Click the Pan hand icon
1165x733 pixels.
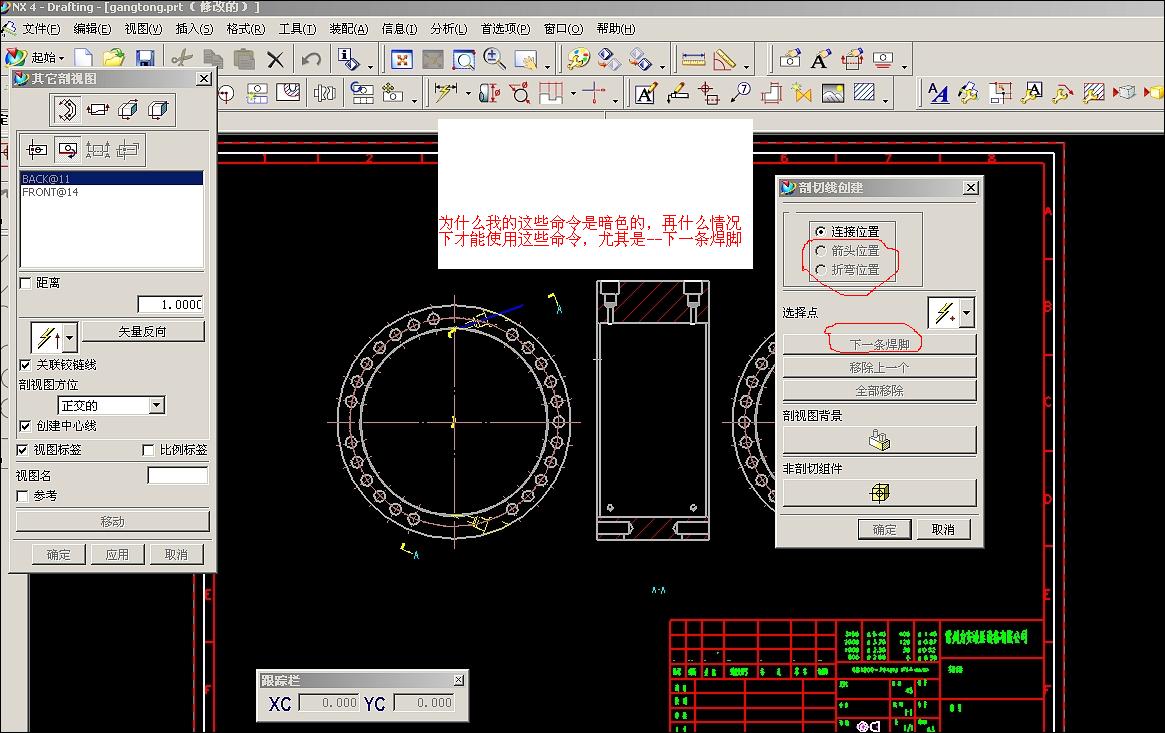[525, 59]
